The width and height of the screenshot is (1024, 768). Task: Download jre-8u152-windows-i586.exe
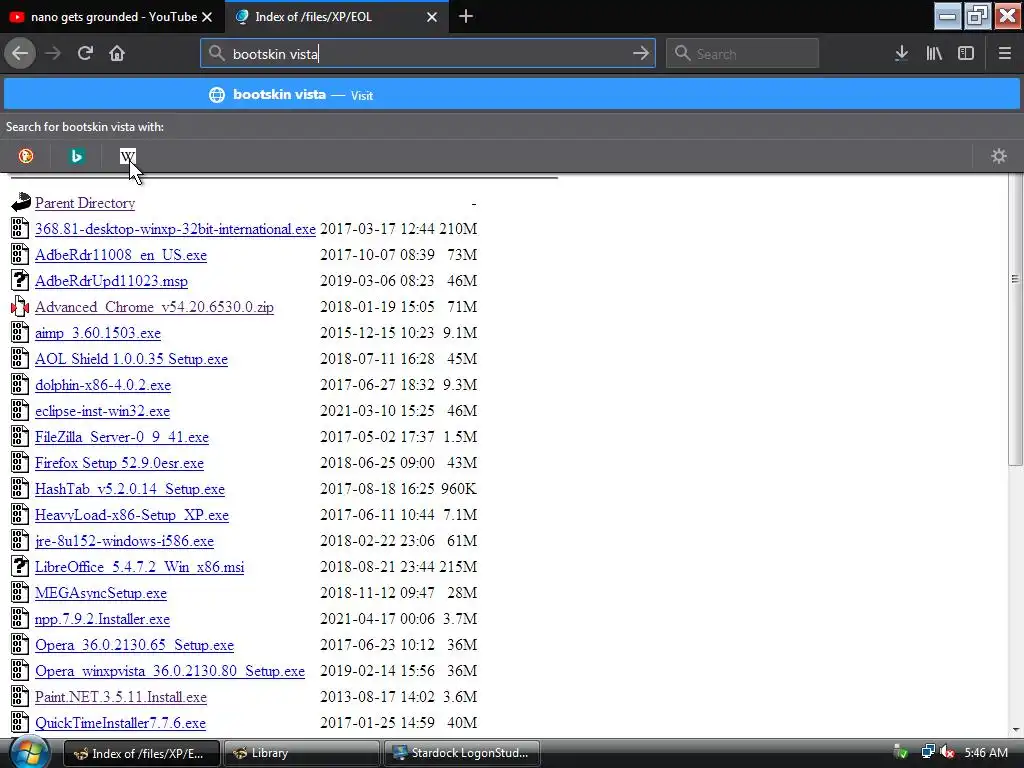tap(124, 541)
